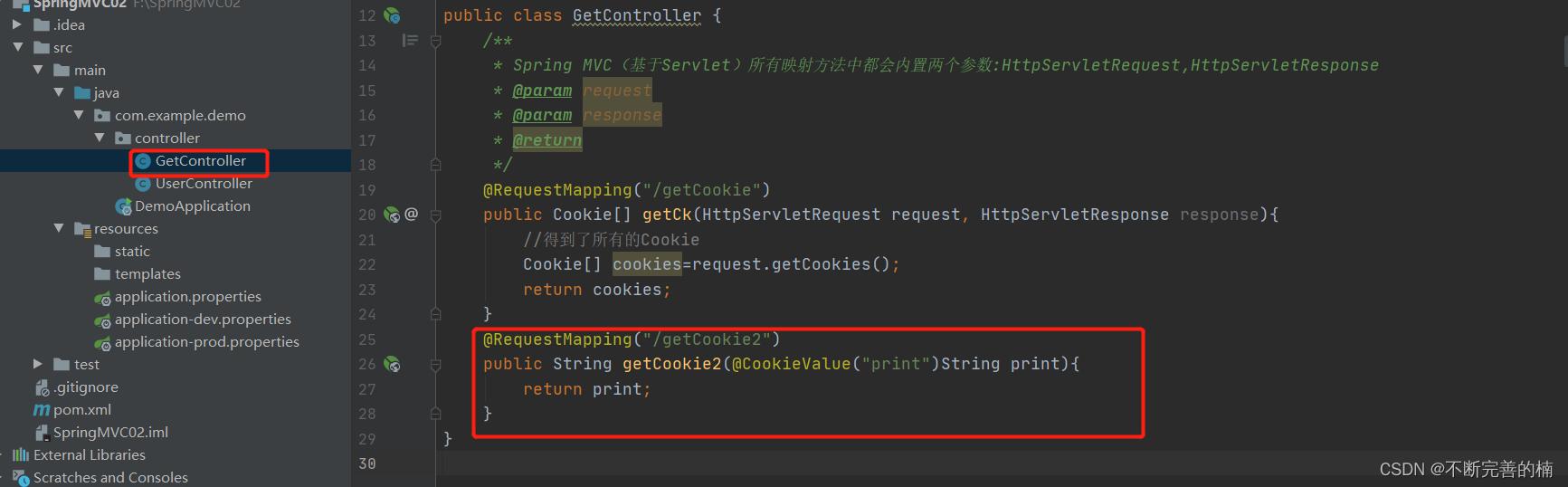The image size is (1568, 487).
Task: Toggle rendered doc icon on line 13
Action: (x=410, y=41)
